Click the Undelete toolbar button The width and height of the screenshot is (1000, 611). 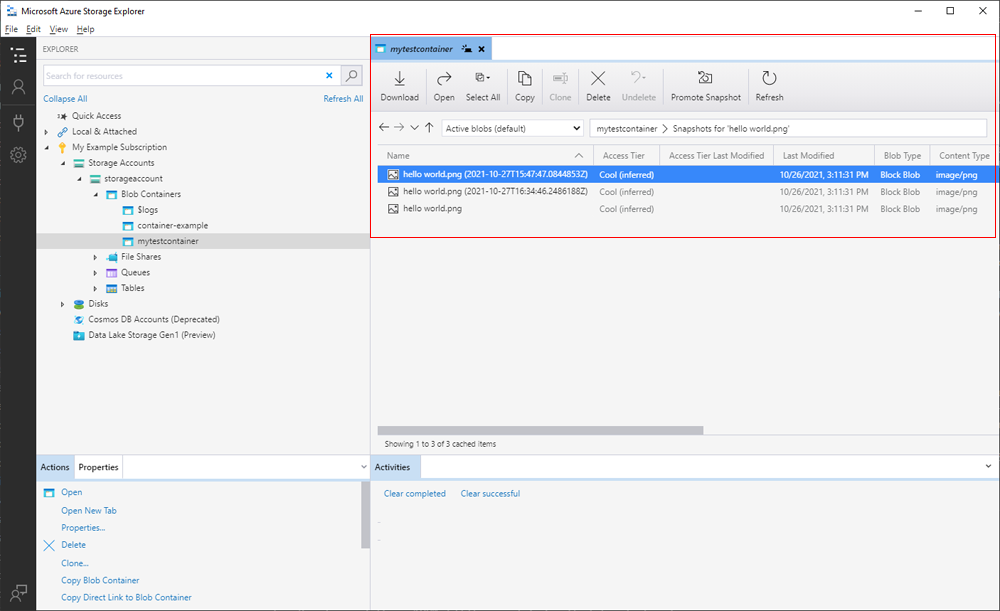coord(638,85)
